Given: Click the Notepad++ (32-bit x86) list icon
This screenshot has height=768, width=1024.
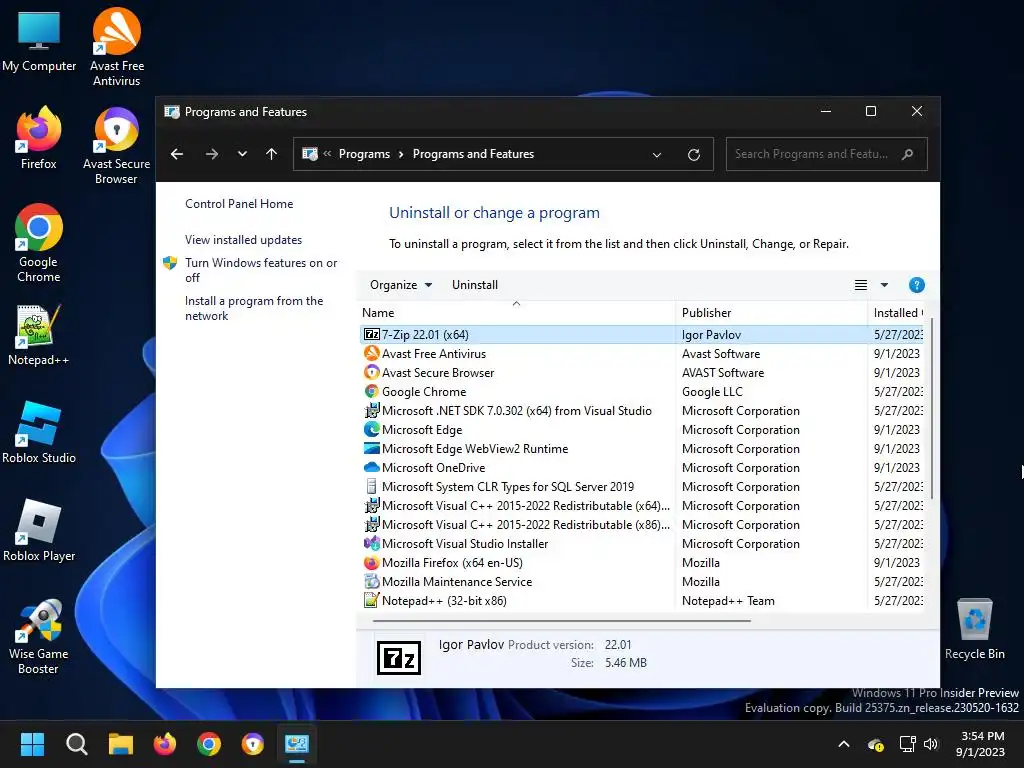Looking at the screenshot, I should click(372, 600).
